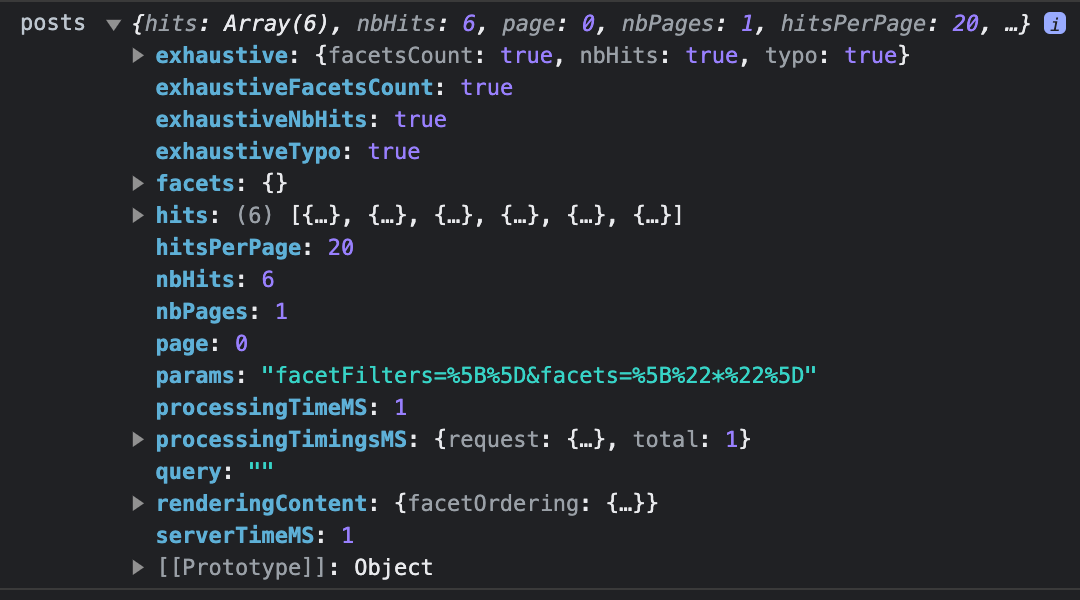Viewport: 1080px width, 600px height.
Task: Expand the [[Prototype]] Object entry
Action: (x=138, y=567)
